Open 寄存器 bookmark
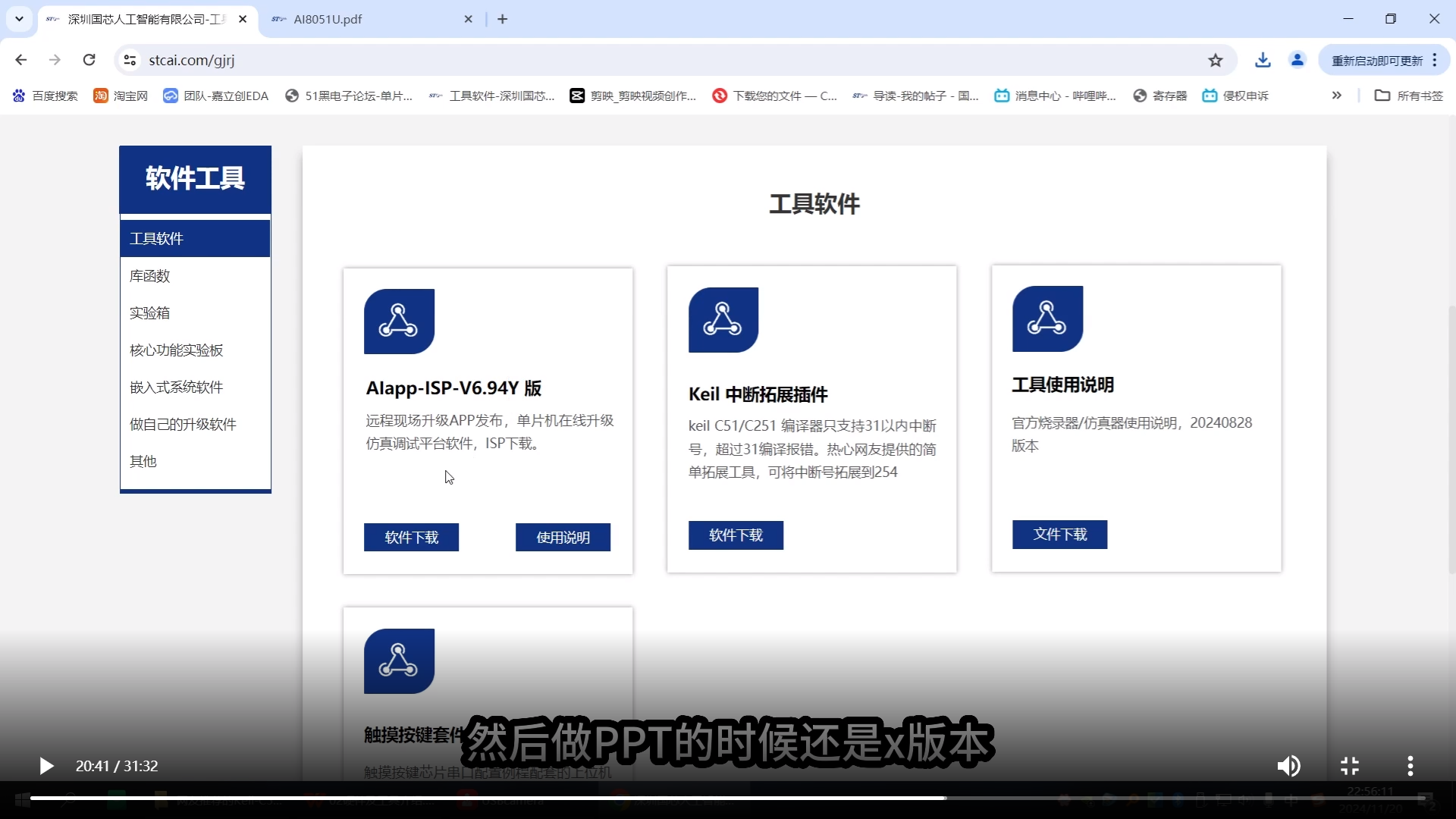Viewport: 1456px width, 819px height. (x=1160, y=96)
